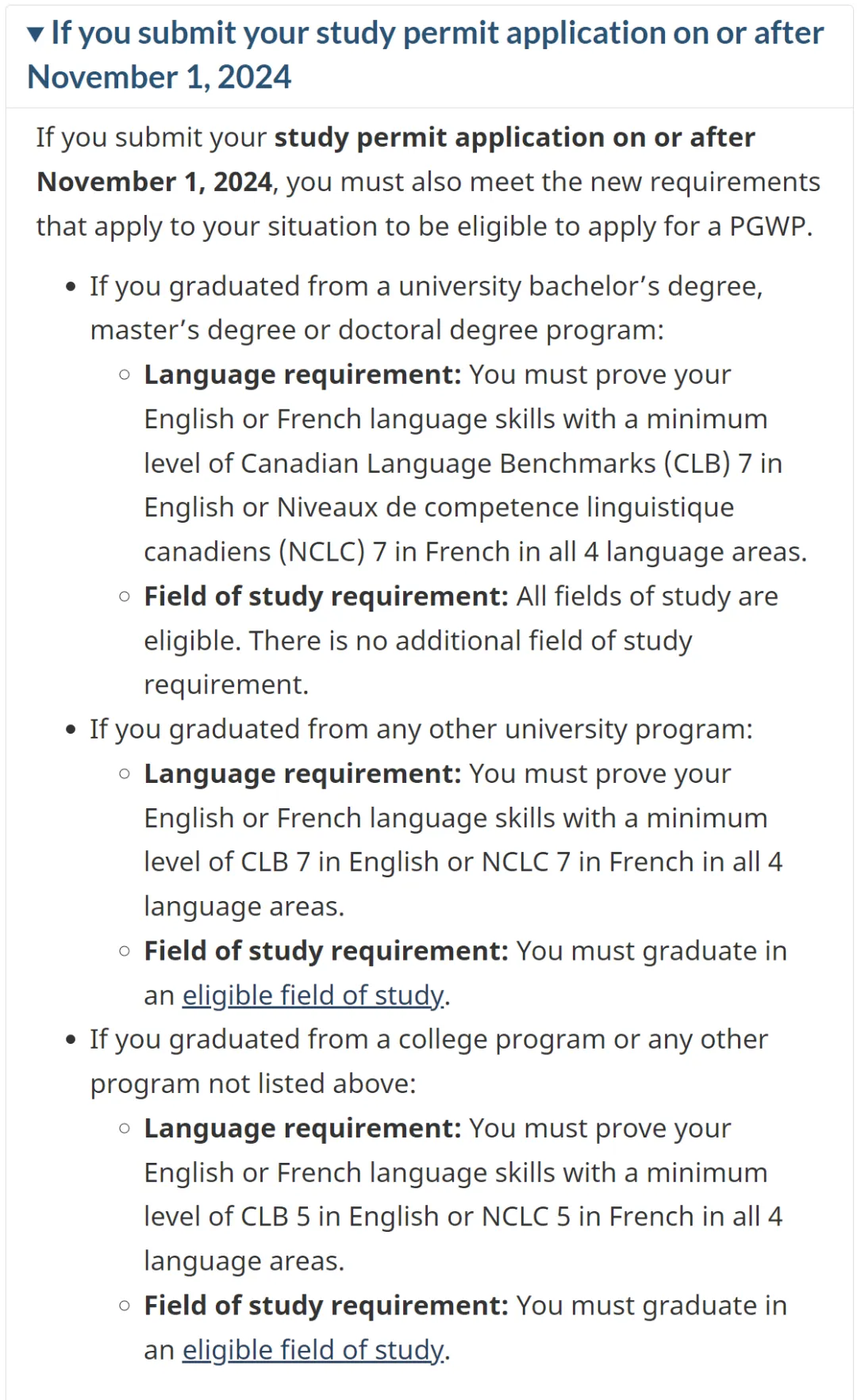This screenshot has height=1400, width=857.
Task: Click 'If you graduated from any other university program' bullet
Action: tap(421, 729)
